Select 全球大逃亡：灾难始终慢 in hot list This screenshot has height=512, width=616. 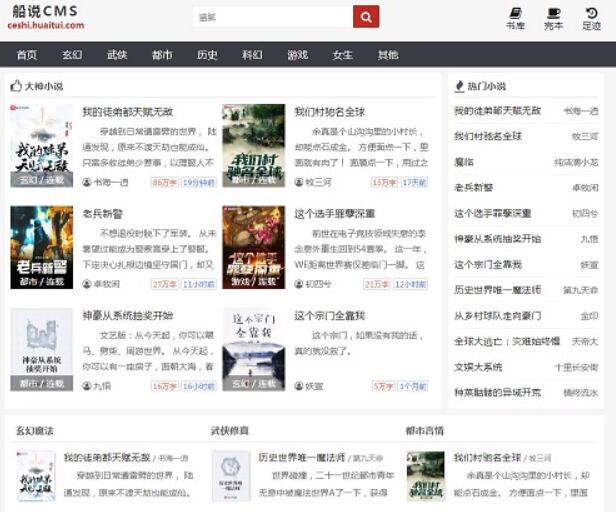tap(507, 341)
